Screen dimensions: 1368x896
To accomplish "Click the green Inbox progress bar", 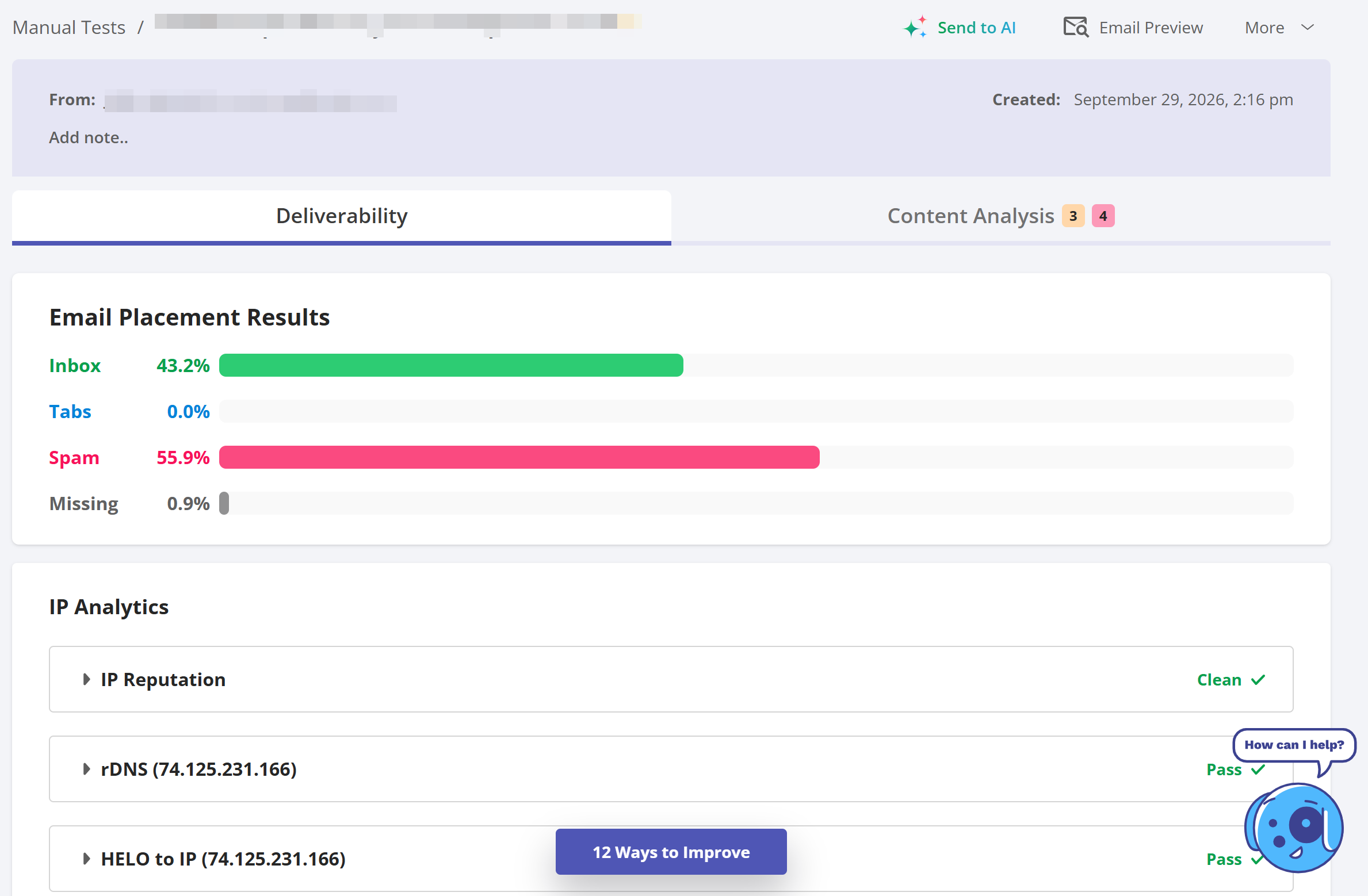I will pyautogui.click(x=451, y=365).
